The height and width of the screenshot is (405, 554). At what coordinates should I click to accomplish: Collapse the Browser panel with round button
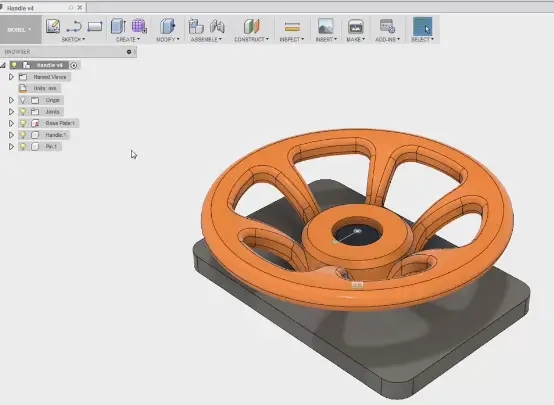[129, 52]
